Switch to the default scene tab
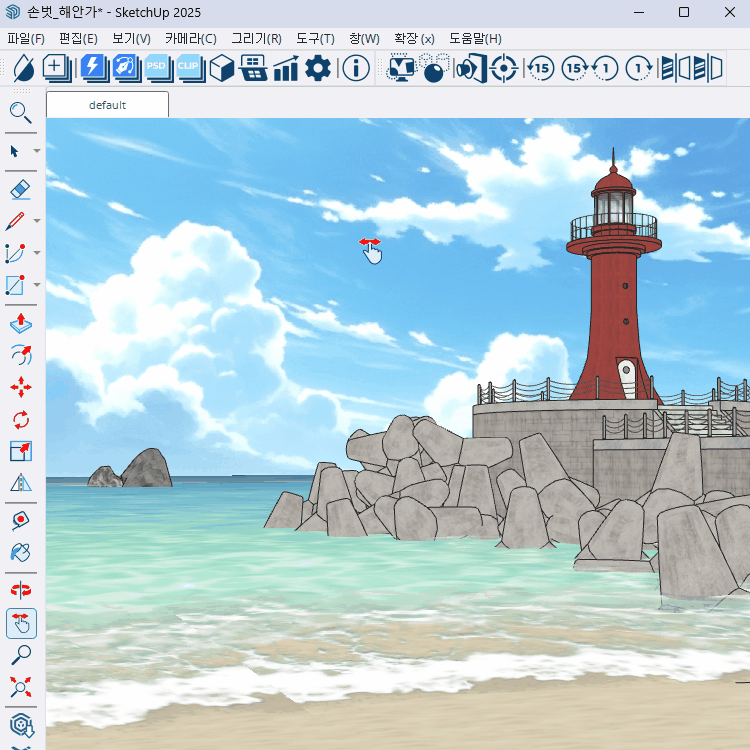The height and width of the screenshot is (750, 750). click(x=107, y=105)
